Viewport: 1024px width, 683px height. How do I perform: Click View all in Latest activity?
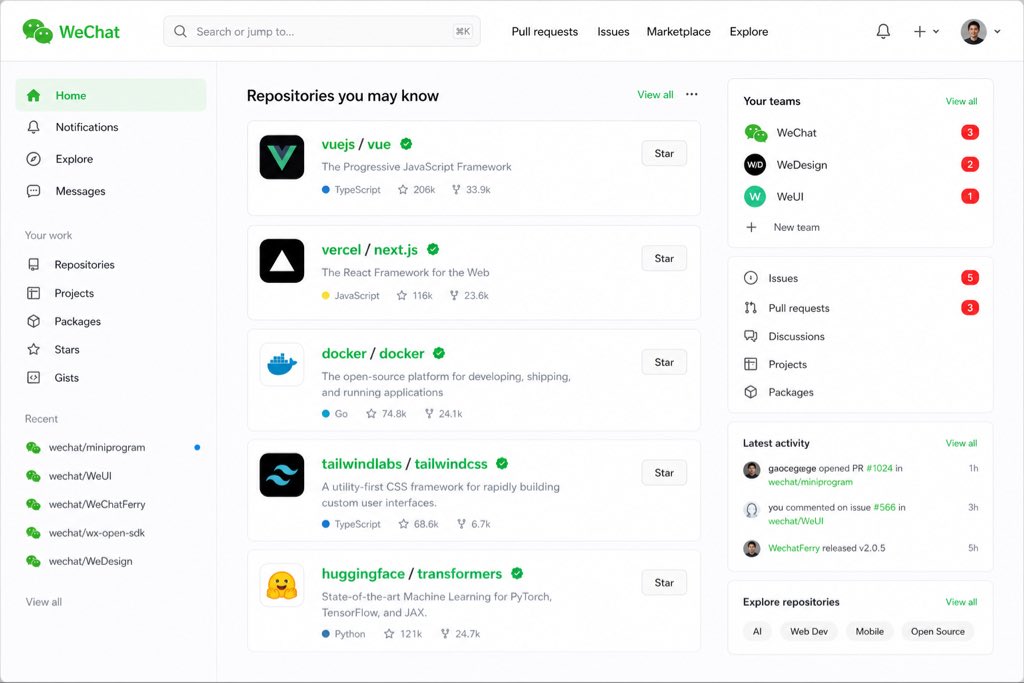pyautogui.click(x=961, y=443)
